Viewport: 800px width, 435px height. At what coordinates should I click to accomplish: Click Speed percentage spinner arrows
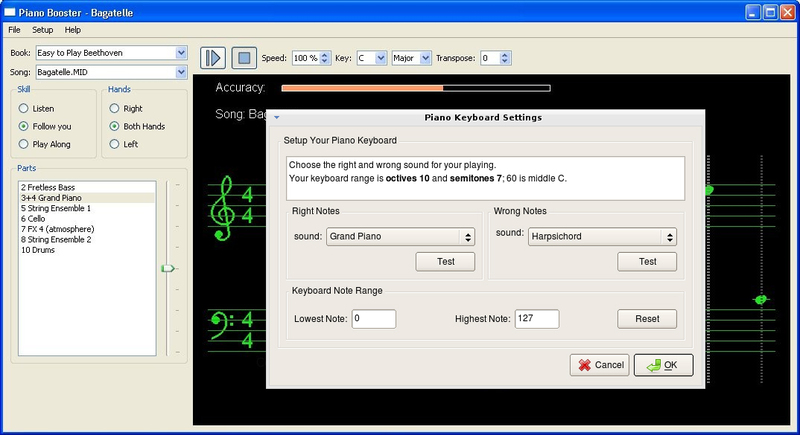pyautogui.click(x=325, y=58)
